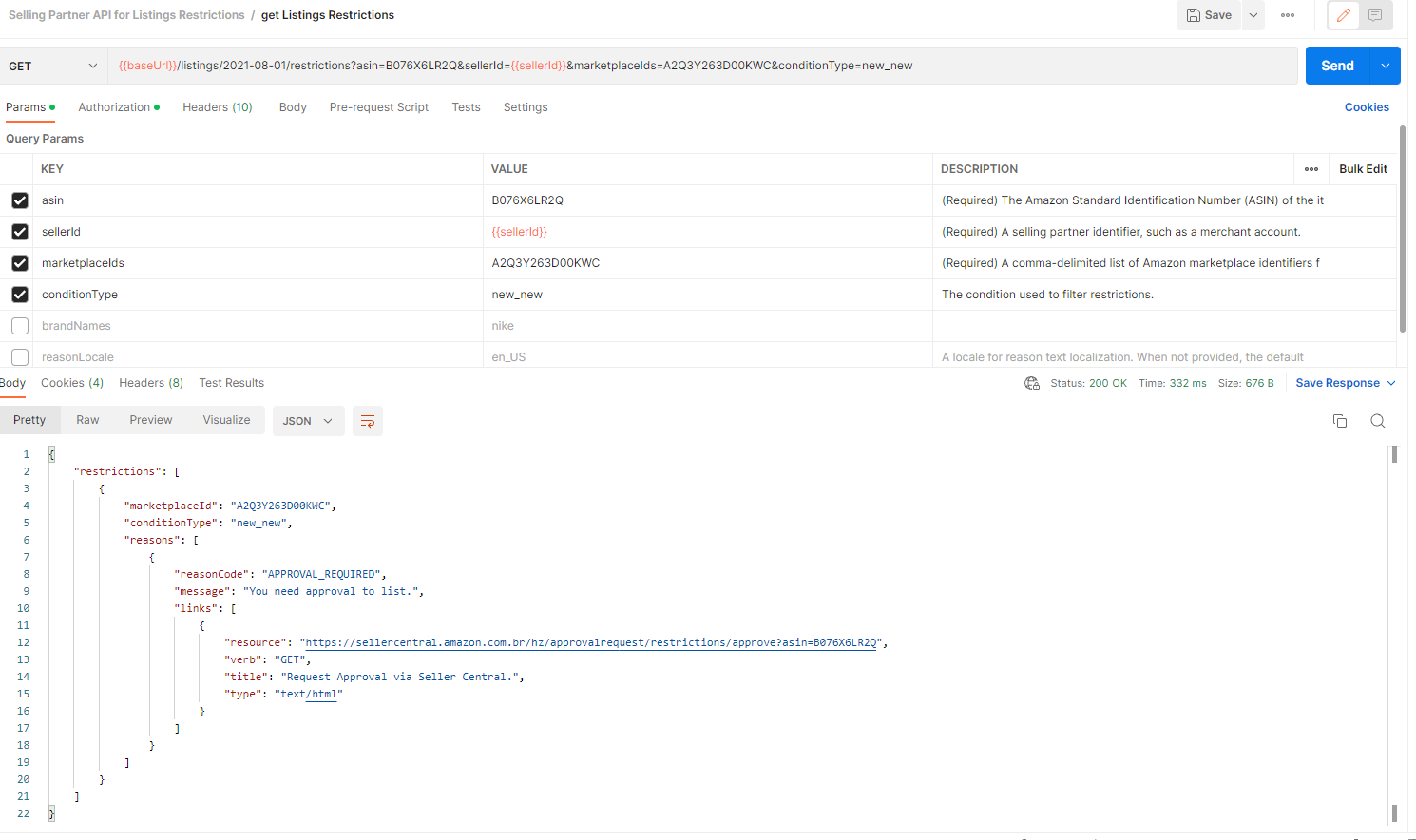This screenshot has height=840, width=1416.
Task: Click the Selling Partner API for Listings Restrictions breadcrumb
Action: coord(126,15)
